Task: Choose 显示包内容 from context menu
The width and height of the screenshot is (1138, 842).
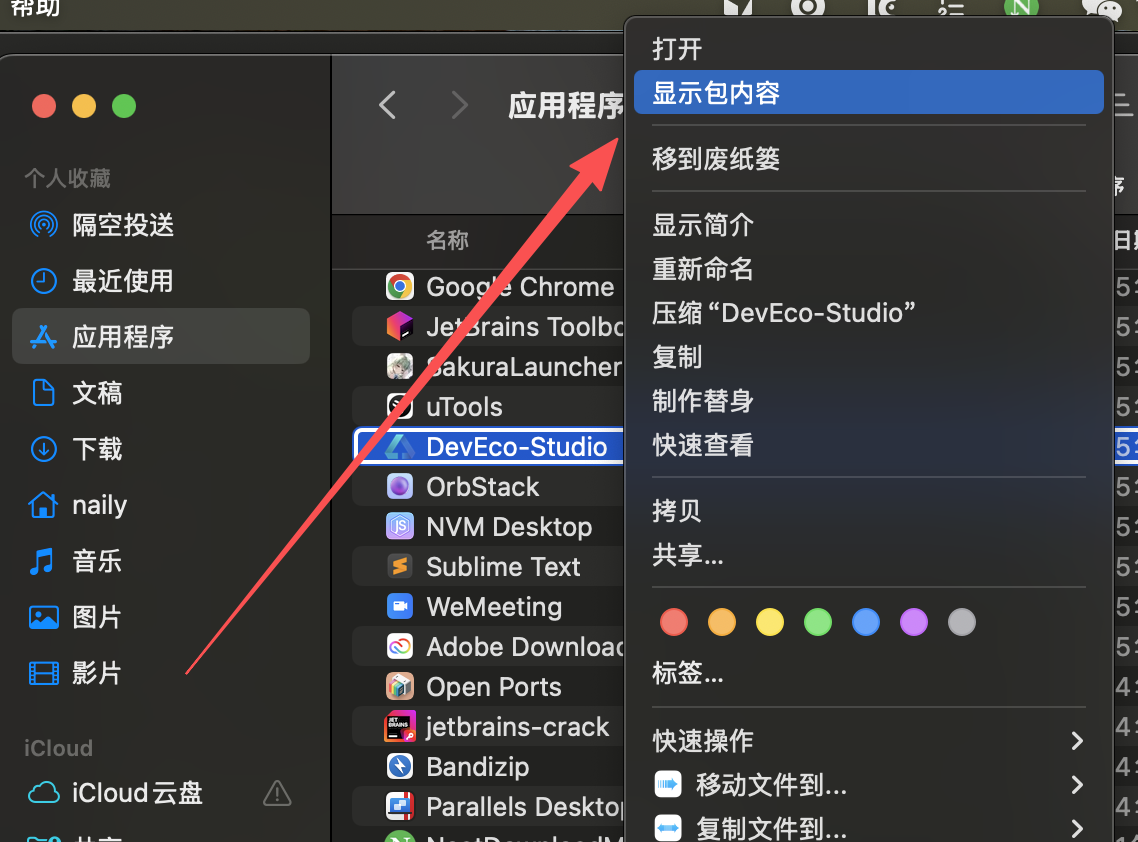Action: pos(716,93)
